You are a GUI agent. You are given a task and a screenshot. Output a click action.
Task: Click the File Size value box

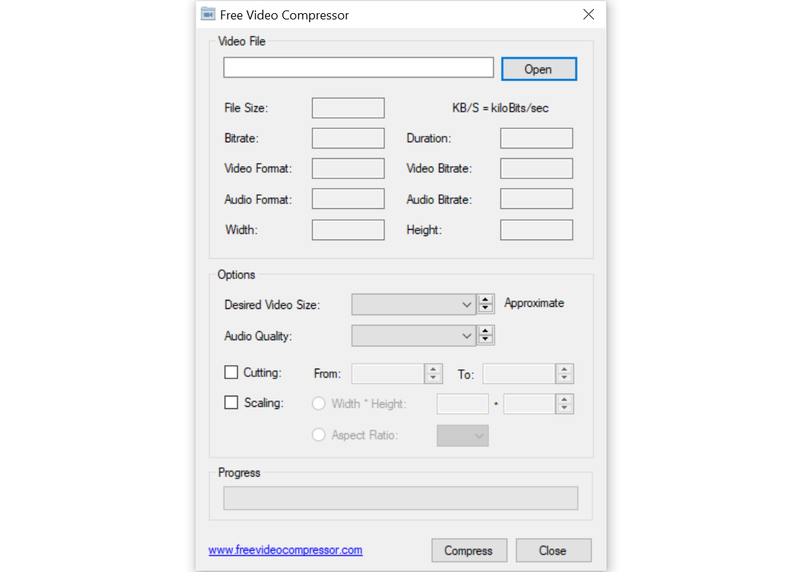pos(348,108)
